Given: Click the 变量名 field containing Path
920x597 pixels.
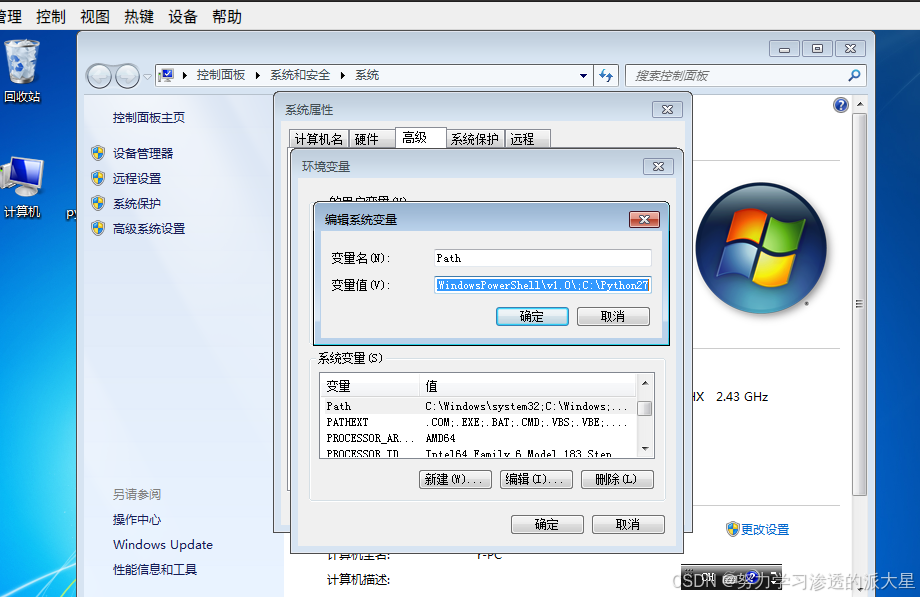Looking at the screenshot, I should pyautogui.click(x=543, y=258).
